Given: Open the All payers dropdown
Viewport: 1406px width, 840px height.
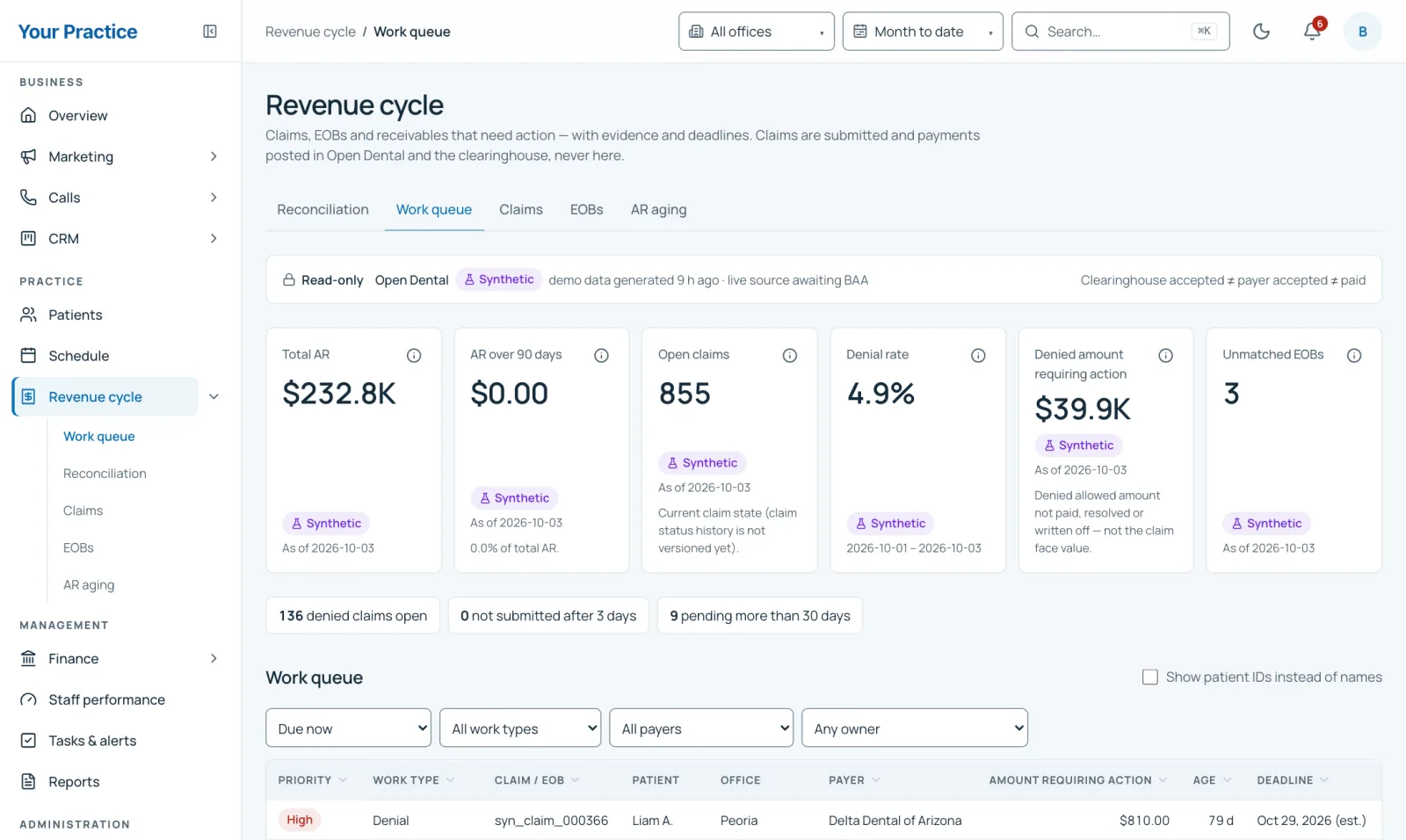Looking at the screenshot, I should click(x=701, y=728).
